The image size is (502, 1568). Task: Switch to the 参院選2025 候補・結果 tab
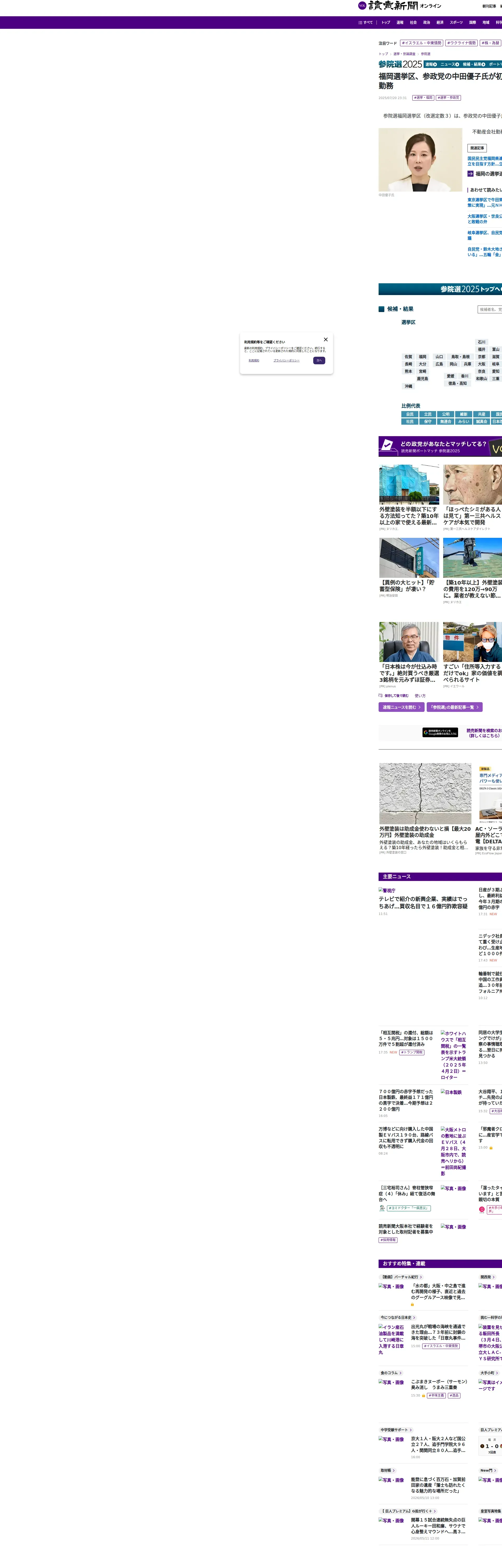(474, 65)
